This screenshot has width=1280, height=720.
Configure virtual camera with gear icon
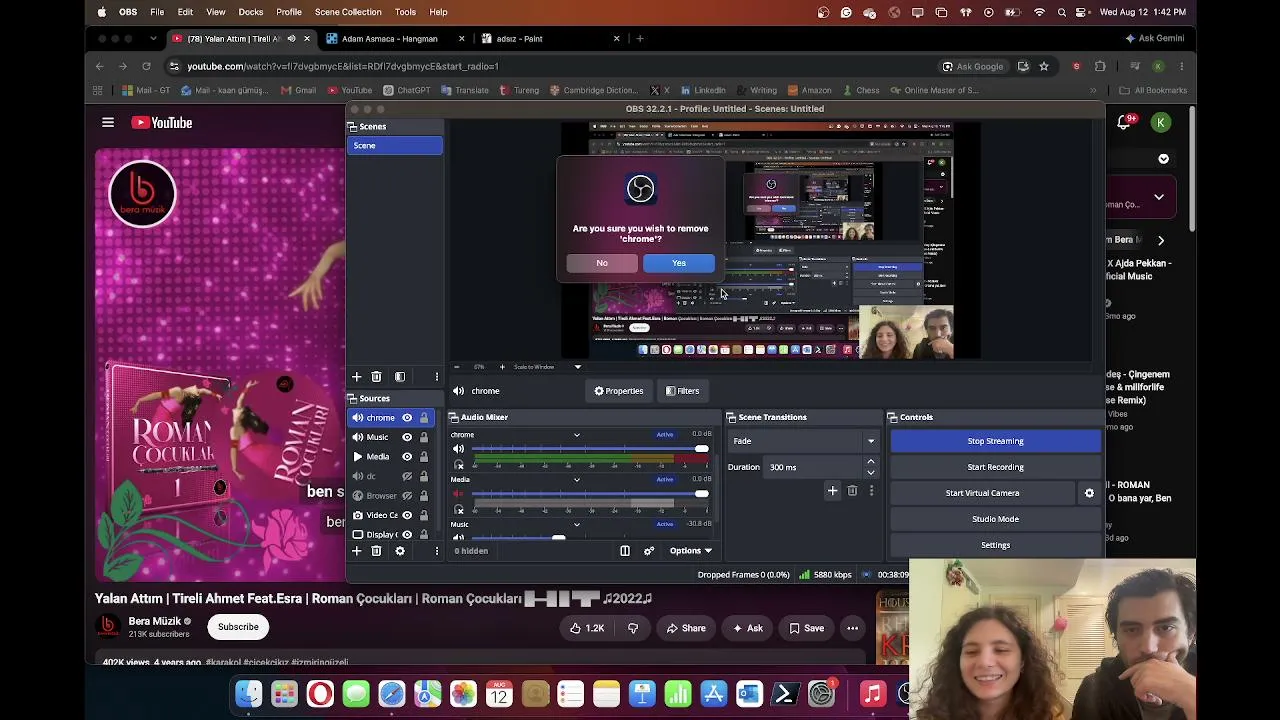point(1089,493)
